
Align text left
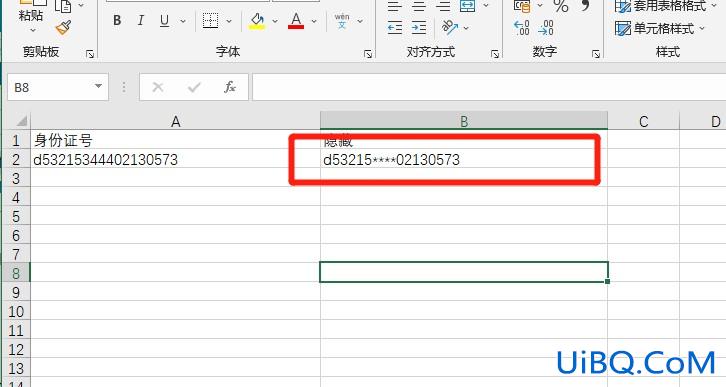pyautogui.click(x=394, y=6)
